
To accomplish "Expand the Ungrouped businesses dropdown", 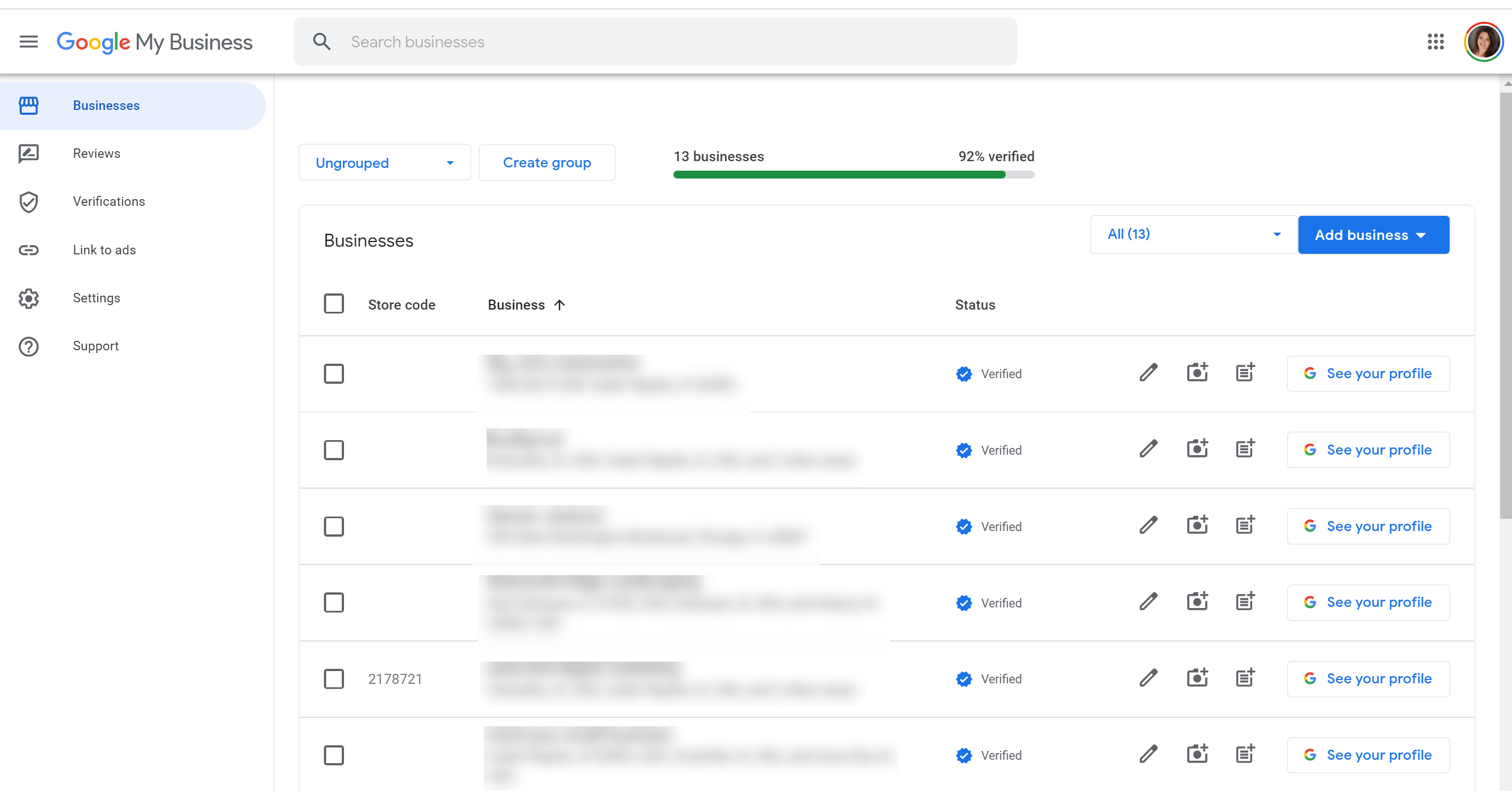I will 449,163.
